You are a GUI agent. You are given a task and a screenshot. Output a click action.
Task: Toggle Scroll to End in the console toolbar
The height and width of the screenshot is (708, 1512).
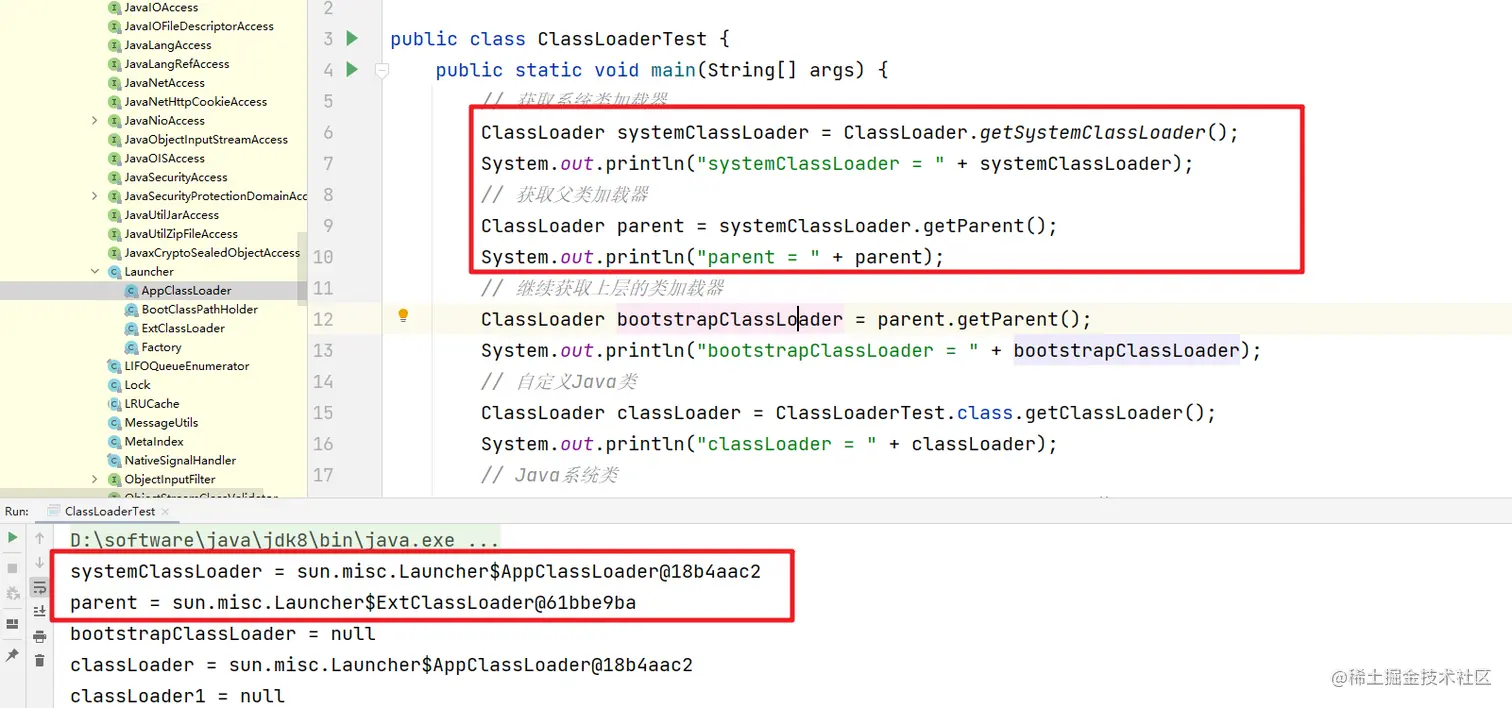[40, 611]
